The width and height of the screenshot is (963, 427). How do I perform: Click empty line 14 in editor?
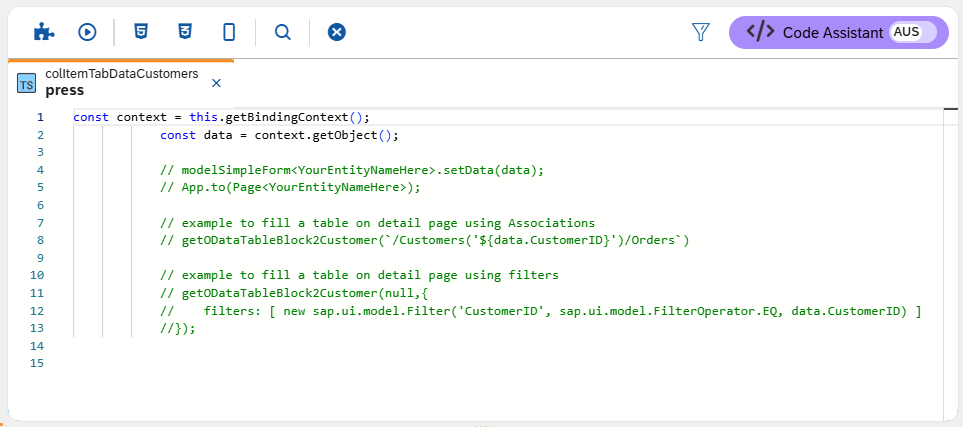[507, 346]
